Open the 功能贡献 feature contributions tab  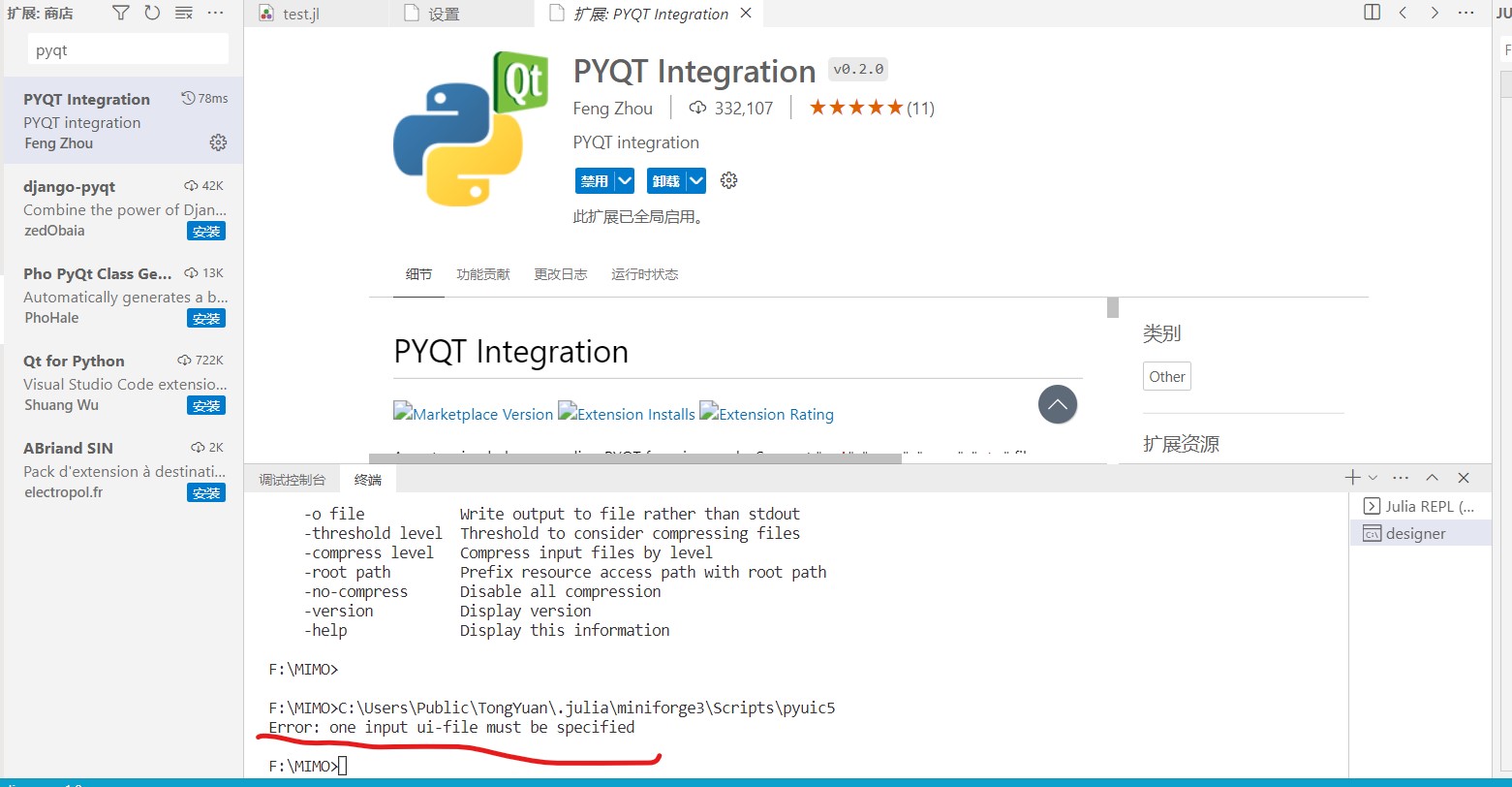click(483, 274)
